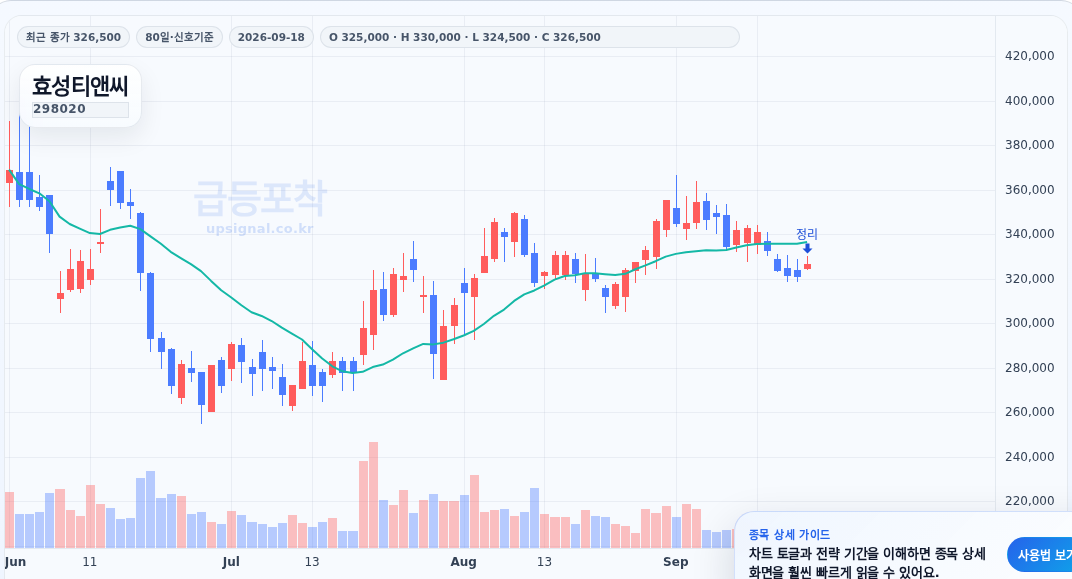Click the 220,000 price axis label

(x=1029, y=501)
